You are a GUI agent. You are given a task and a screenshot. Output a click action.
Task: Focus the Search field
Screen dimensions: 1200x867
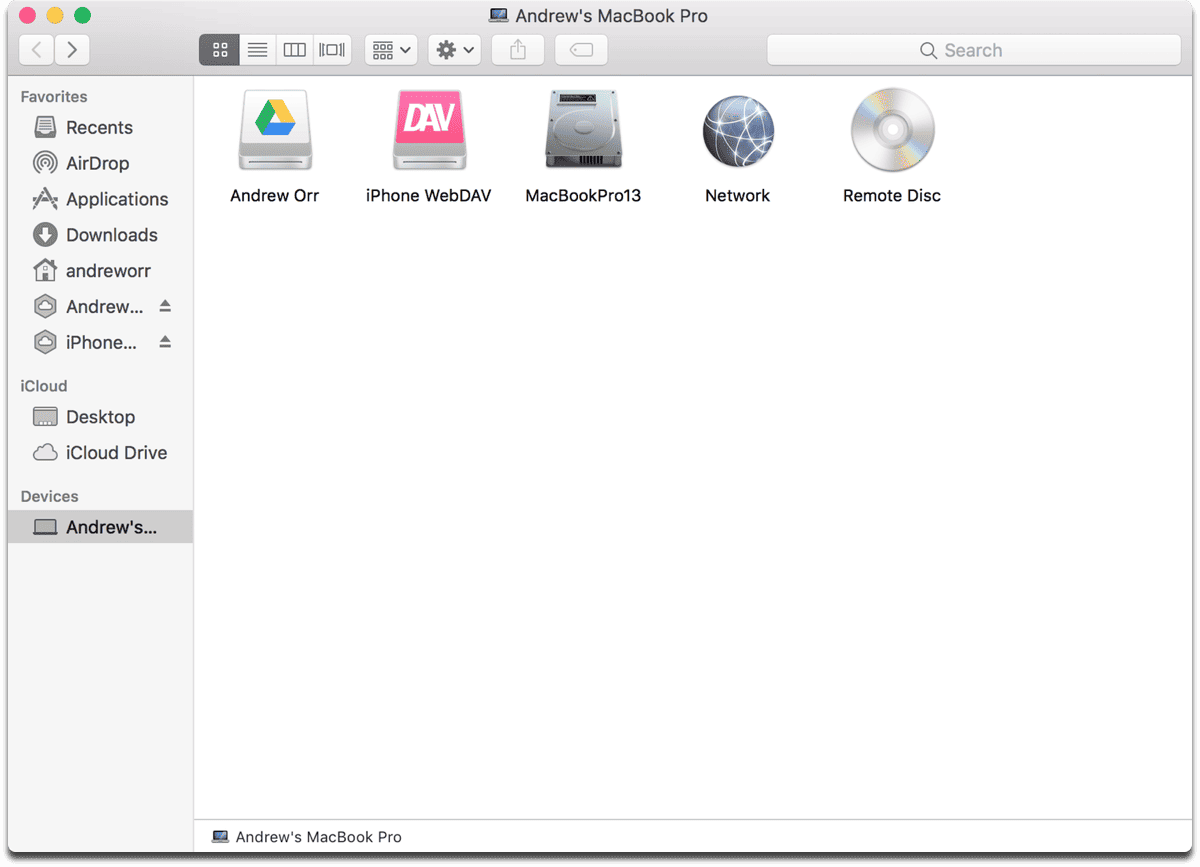(x=974, y=50)
